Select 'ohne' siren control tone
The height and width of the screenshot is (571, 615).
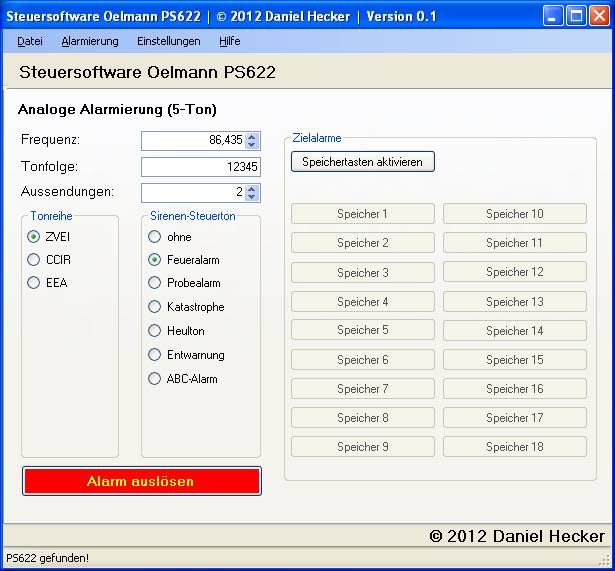tap(155, 237)
